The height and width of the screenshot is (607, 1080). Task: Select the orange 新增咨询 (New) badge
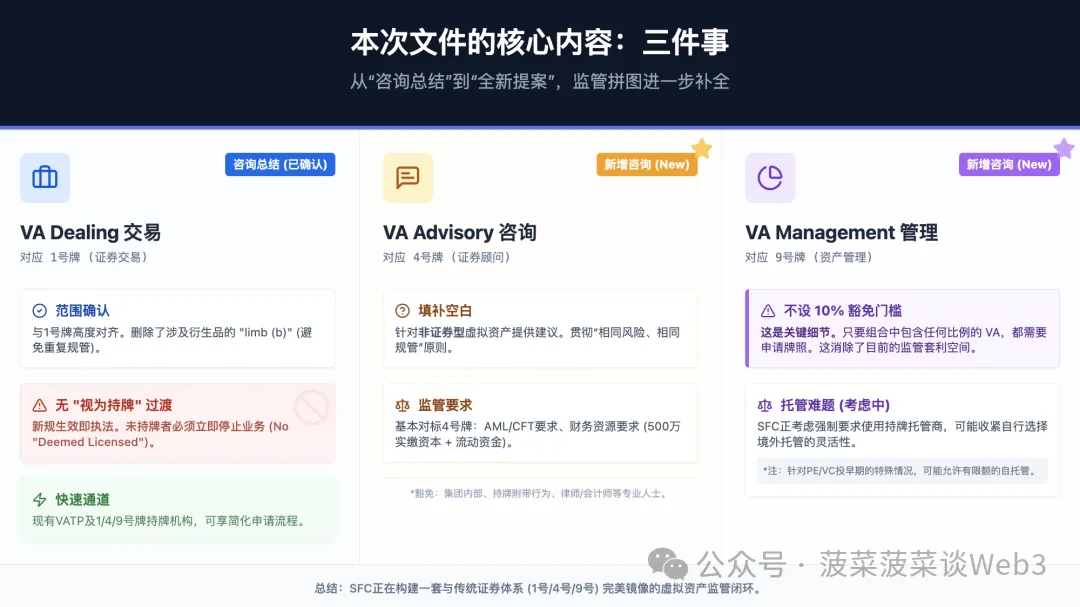pyautogui.click(x=646, y=164)
